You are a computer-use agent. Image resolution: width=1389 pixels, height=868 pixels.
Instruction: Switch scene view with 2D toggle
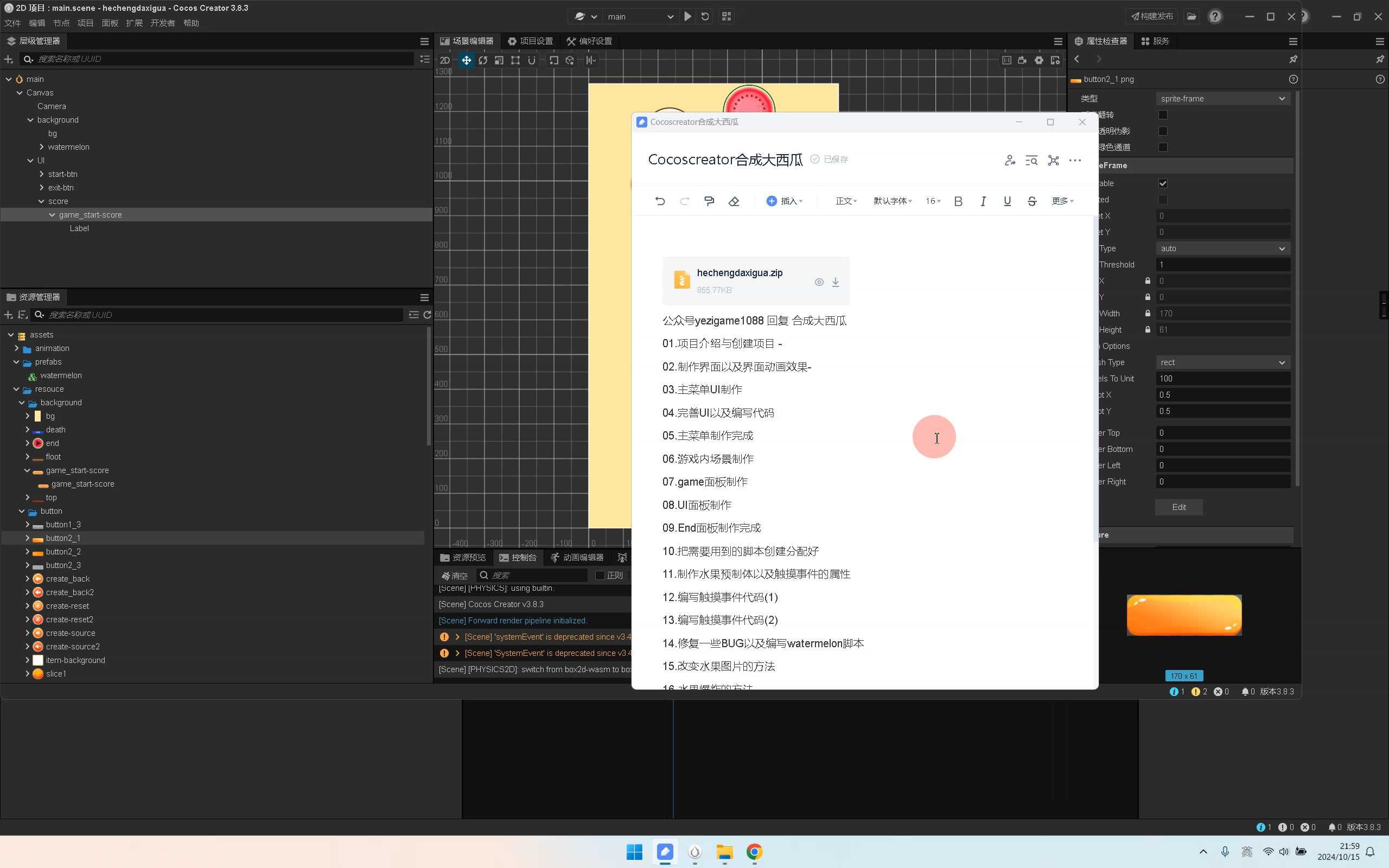pyautogui.click(x=445, y=60)
